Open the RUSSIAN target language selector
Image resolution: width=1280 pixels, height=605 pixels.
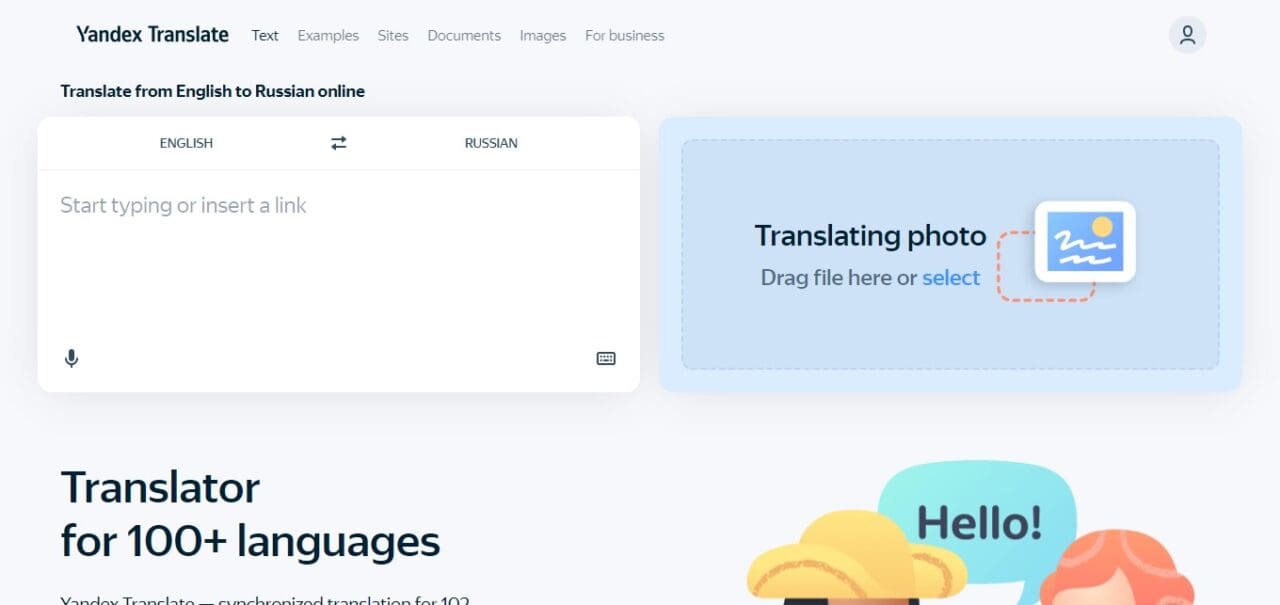(491, 143)
